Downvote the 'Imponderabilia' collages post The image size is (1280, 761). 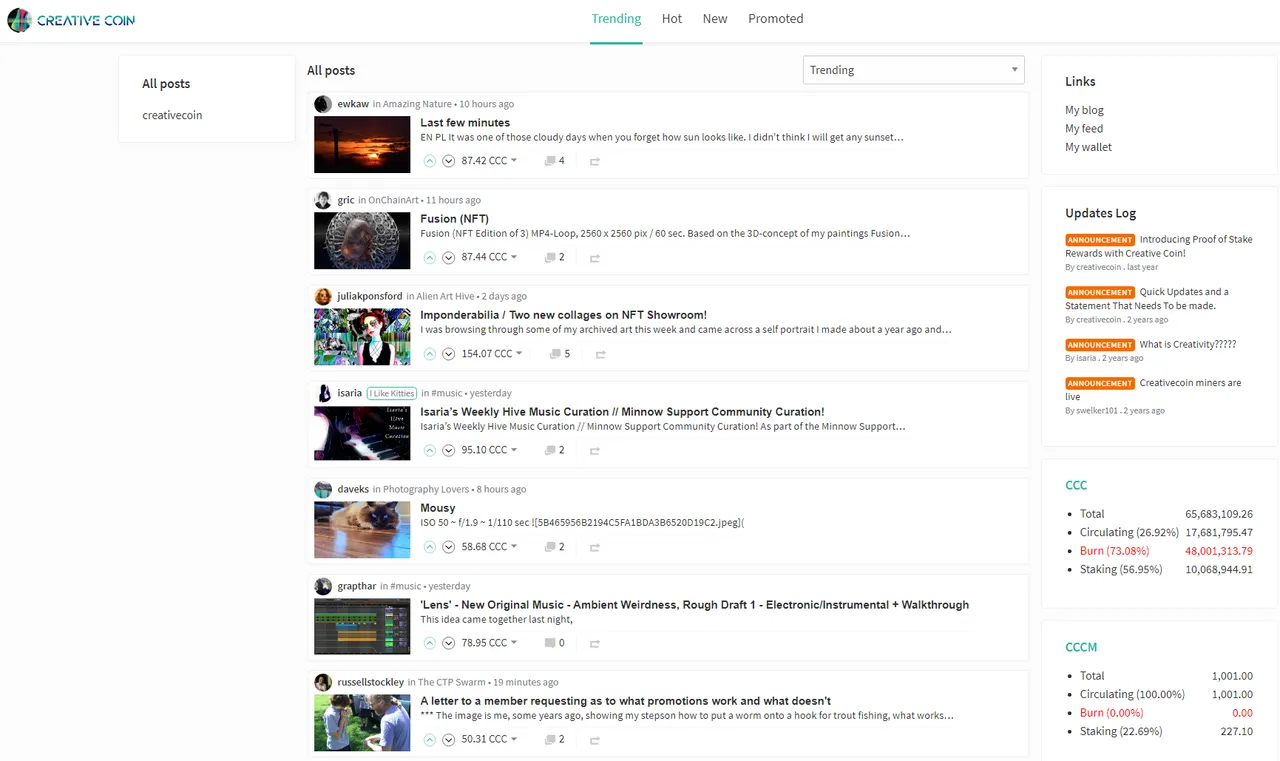[x=449, y=354]
